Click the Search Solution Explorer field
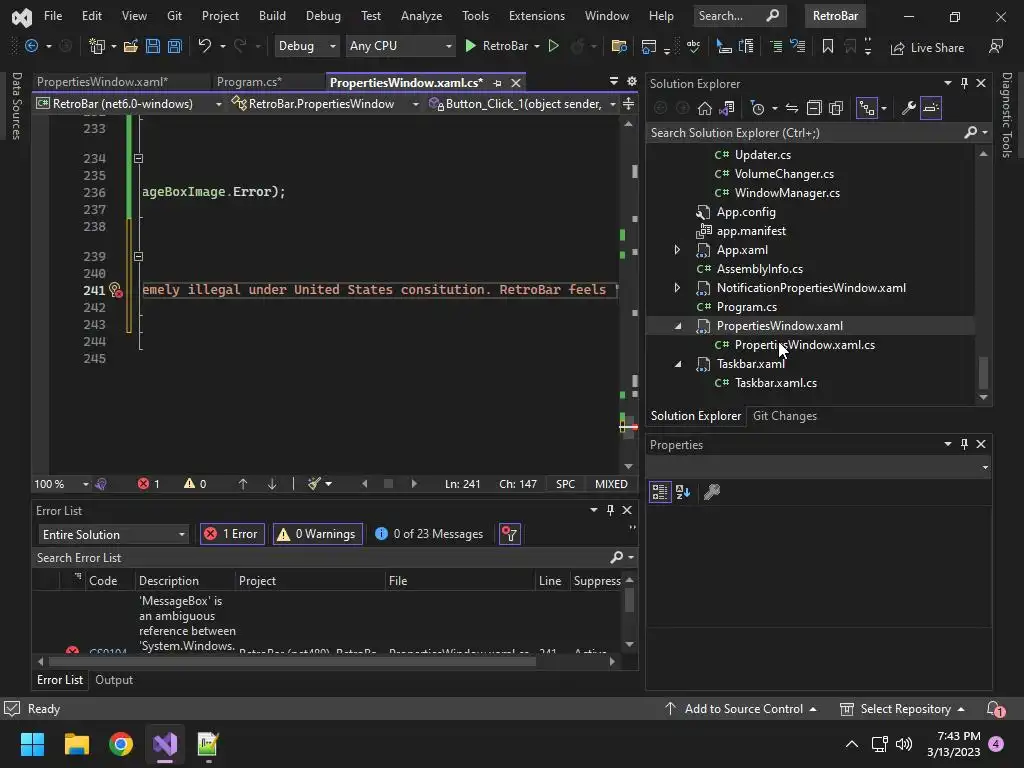Image resolution: width=1024 pixels, height=768 pixels. click(806, 133)
